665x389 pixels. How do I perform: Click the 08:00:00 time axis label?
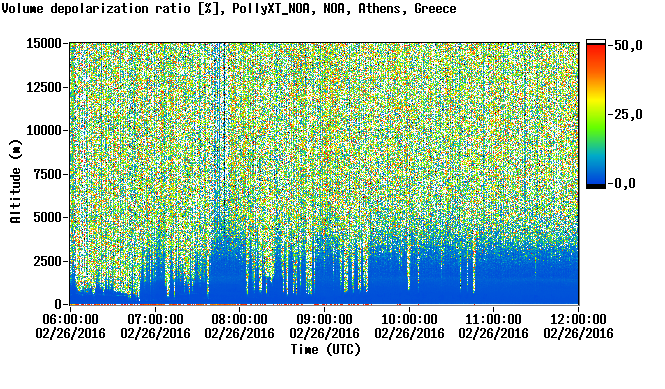240,319
